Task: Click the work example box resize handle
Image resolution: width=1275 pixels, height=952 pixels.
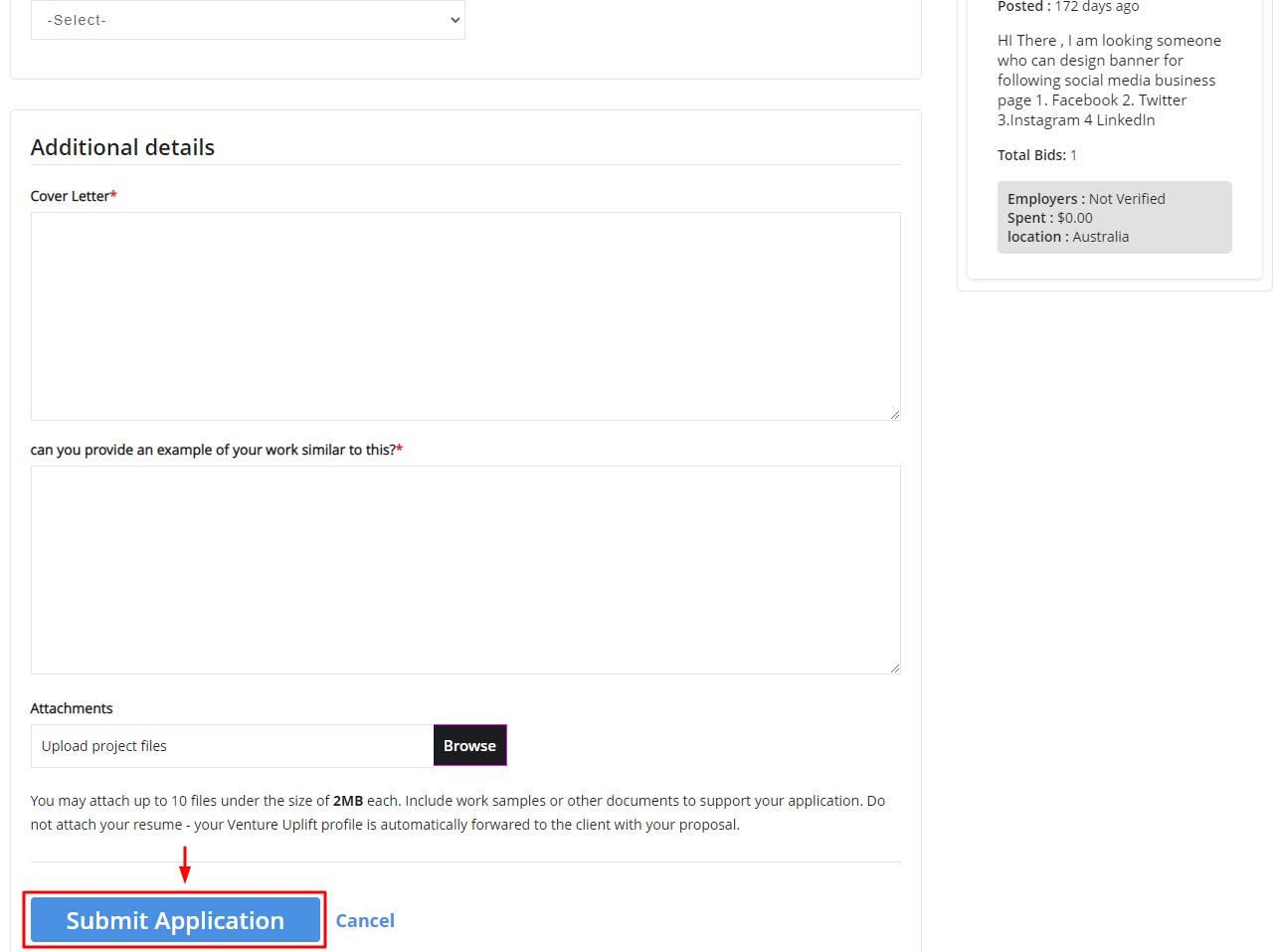Action: (894, 667)
